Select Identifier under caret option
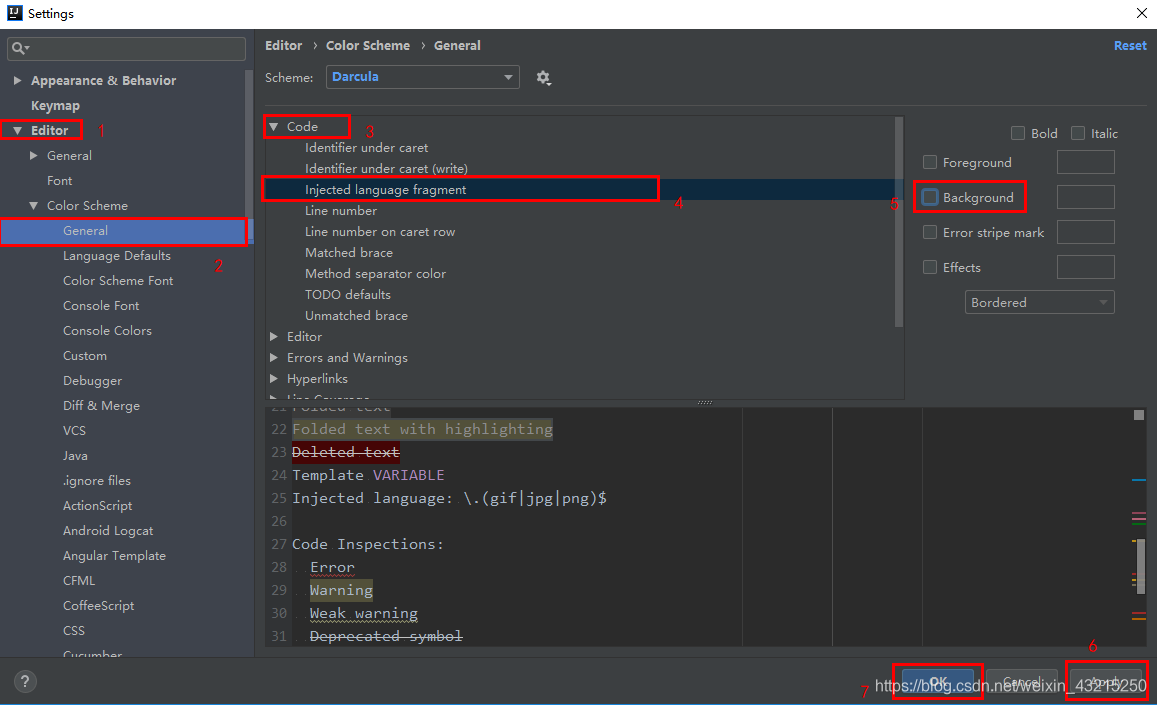 (367, 148)
